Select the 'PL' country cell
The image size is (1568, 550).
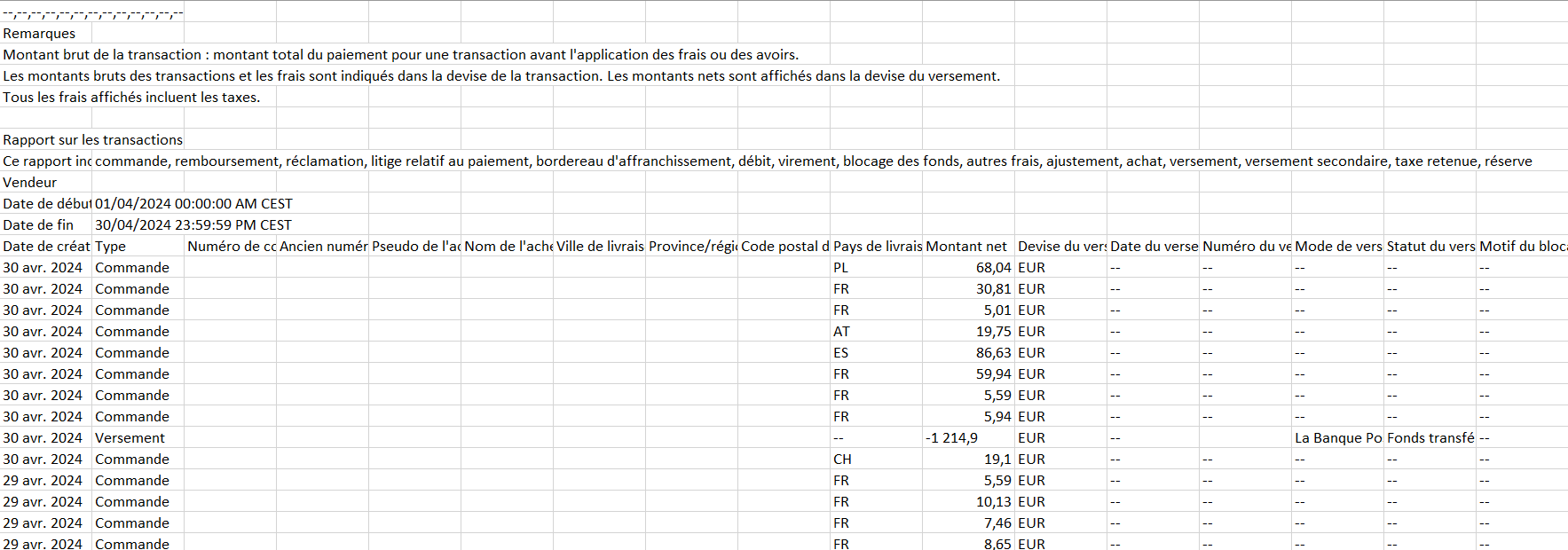click(841, 268)
